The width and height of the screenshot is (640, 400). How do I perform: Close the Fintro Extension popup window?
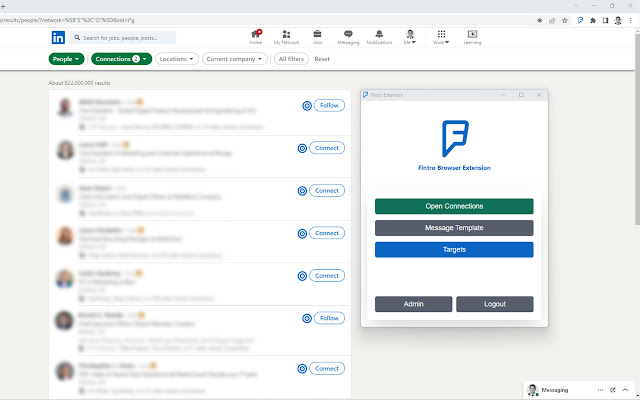539,95
